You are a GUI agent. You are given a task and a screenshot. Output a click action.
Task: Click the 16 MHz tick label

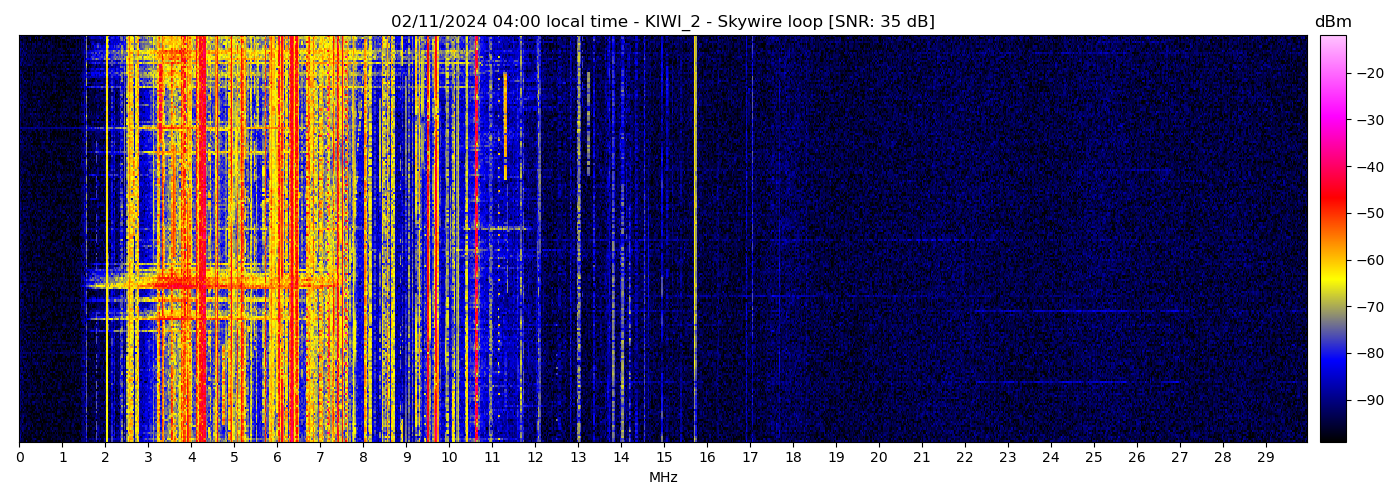[x=707, y=457]
